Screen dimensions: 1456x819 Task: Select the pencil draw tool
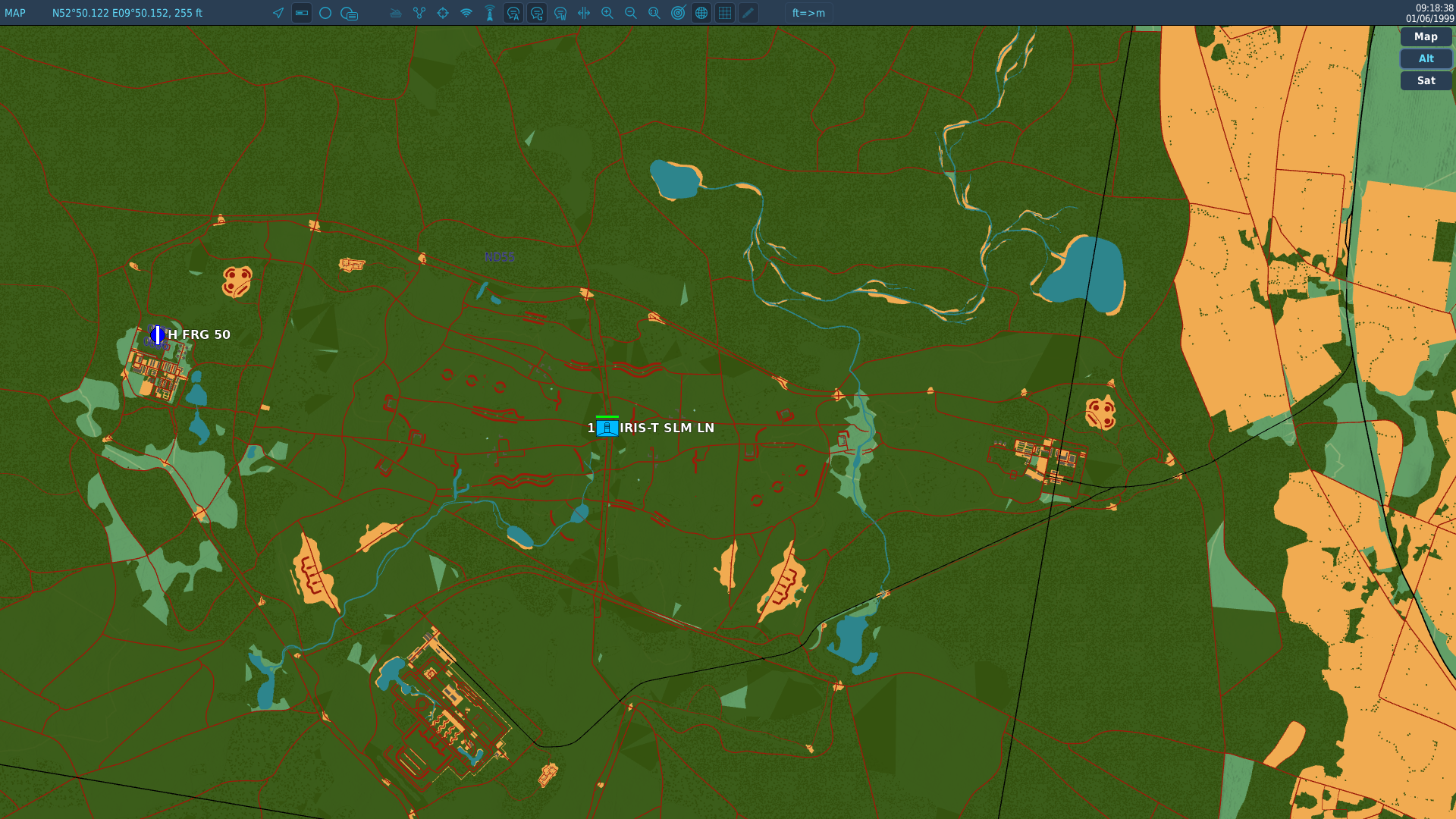748,13
